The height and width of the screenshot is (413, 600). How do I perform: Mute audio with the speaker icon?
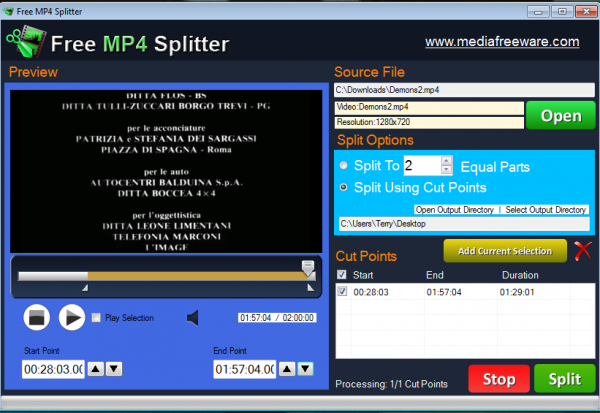click(193, 318)
